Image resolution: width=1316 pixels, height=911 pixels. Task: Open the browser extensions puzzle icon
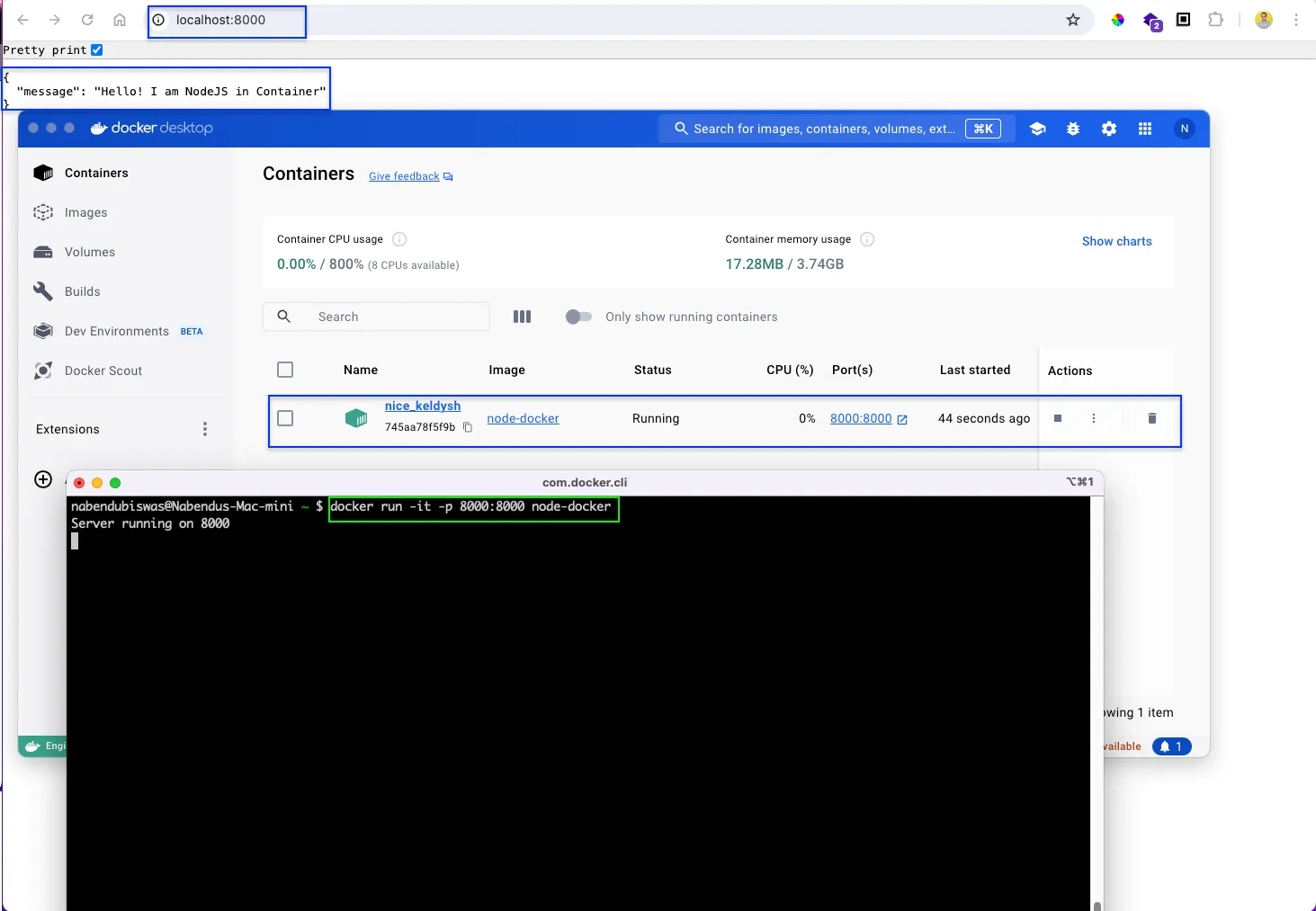coord(1216,20)
